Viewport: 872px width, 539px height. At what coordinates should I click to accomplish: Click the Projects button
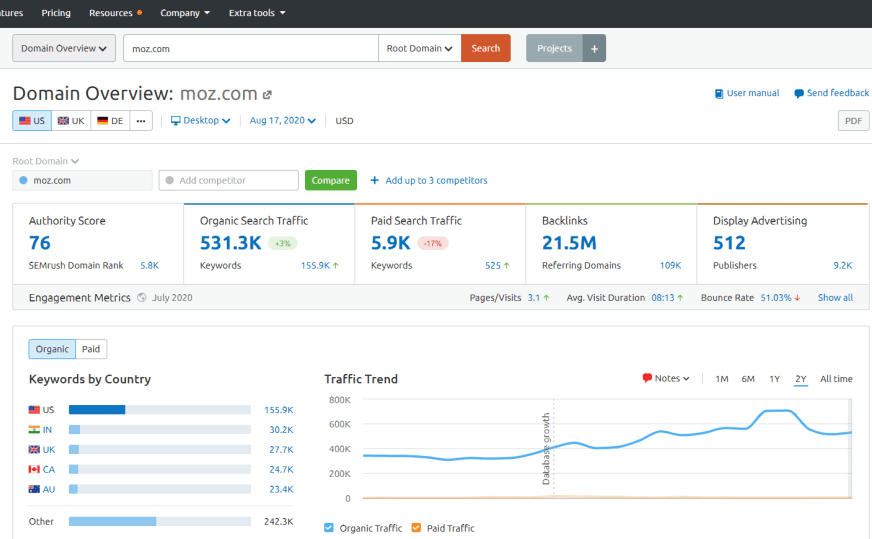[554, 48]
